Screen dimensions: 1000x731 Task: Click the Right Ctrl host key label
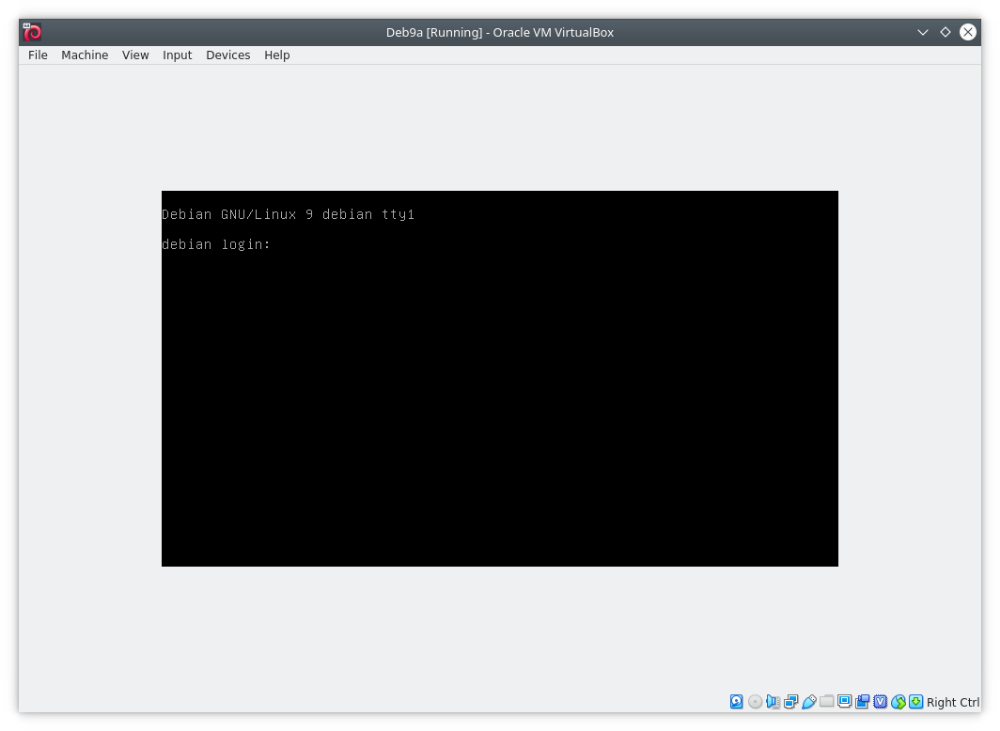953,702
